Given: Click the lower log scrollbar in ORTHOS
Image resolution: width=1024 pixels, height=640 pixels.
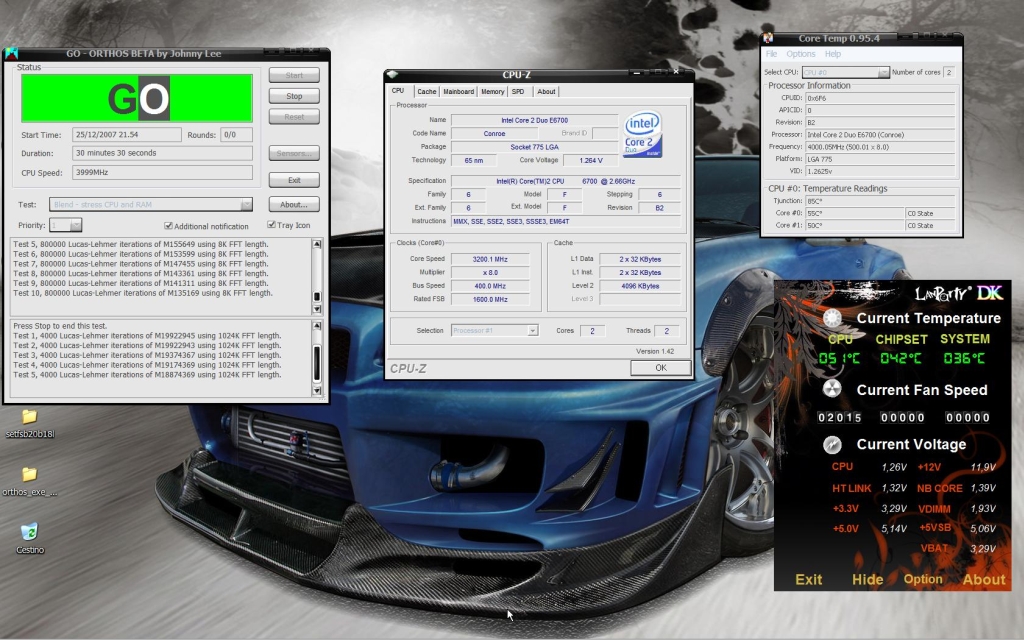Looking at the screenshot, I should (317, 358).
